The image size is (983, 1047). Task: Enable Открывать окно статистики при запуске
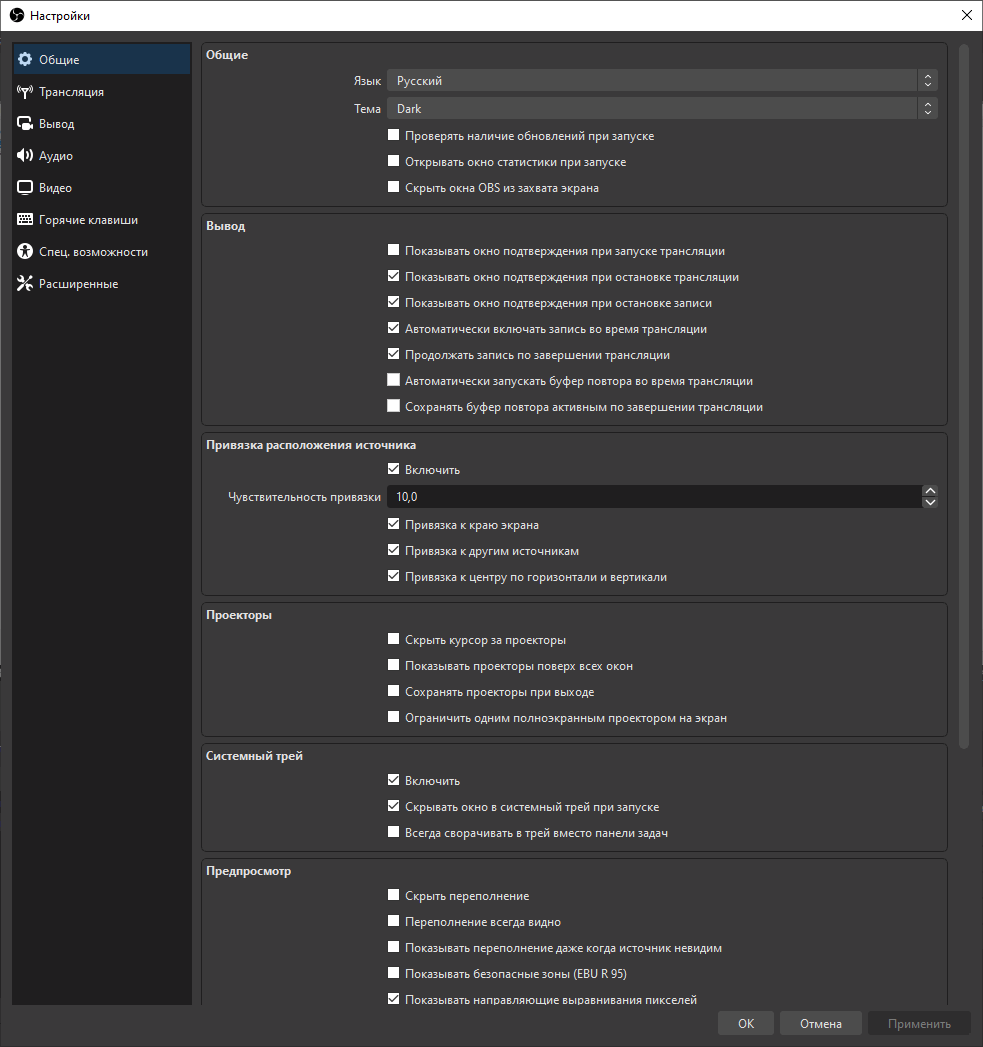393,161
